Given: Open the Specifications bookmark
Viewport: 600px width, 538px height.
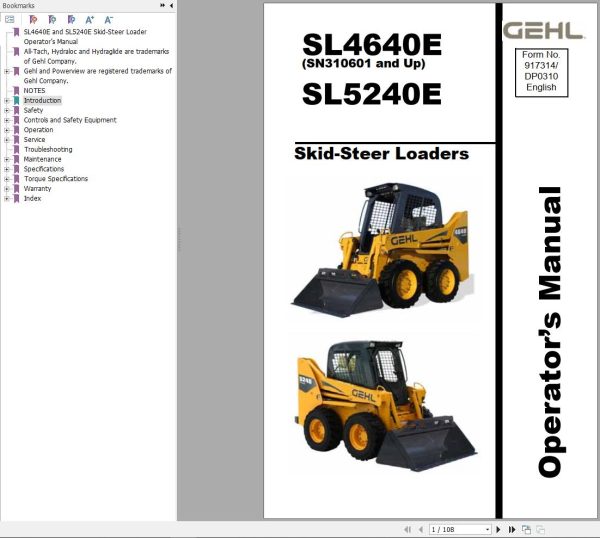Looking at the screenshot, I should click(x=44, y=169).
